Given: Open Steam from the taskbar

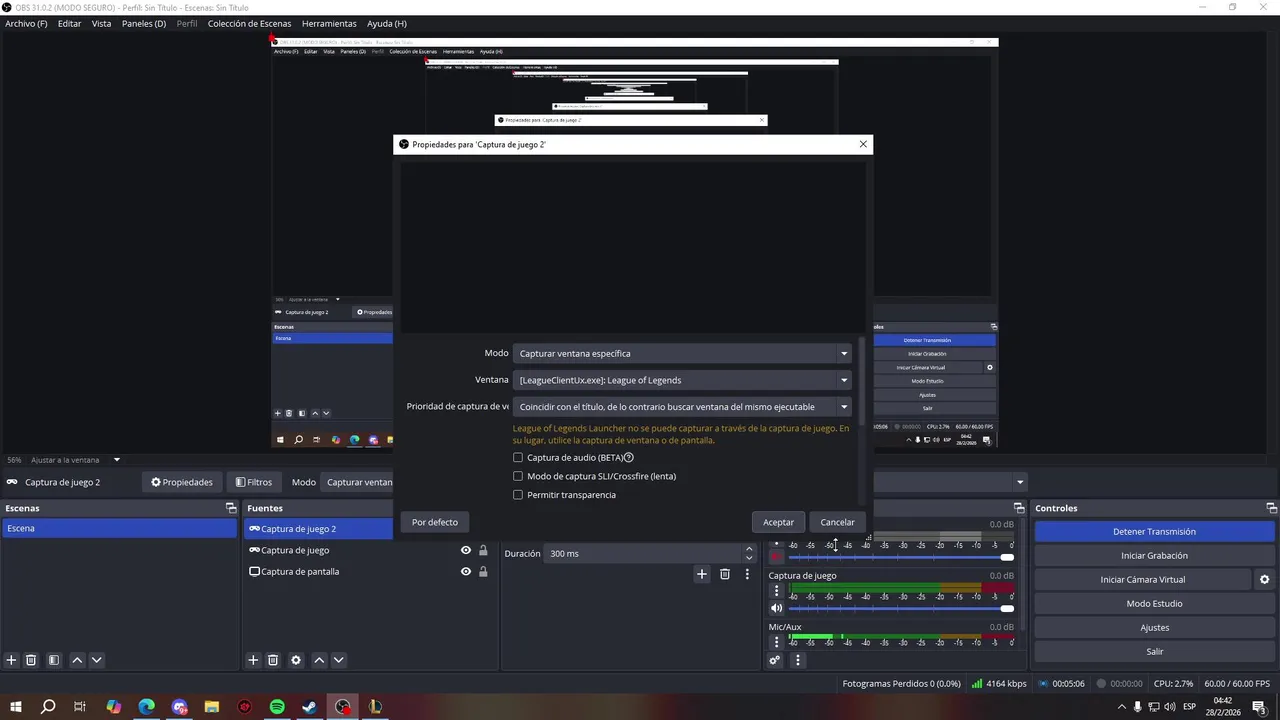Looking at the screenshot, I should click(310, 707).
